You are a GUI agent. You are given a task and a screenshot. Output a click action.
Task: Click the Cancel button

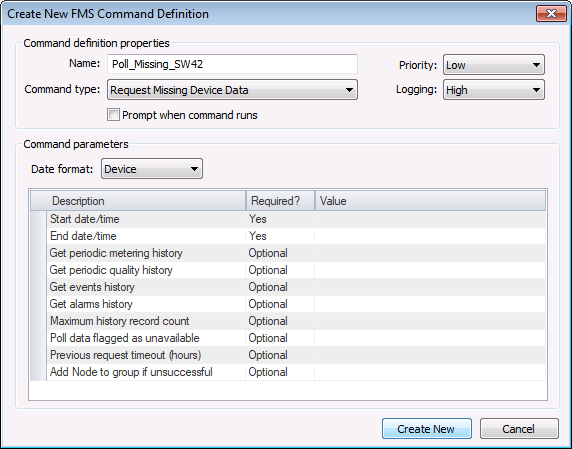tap(519, 429)
